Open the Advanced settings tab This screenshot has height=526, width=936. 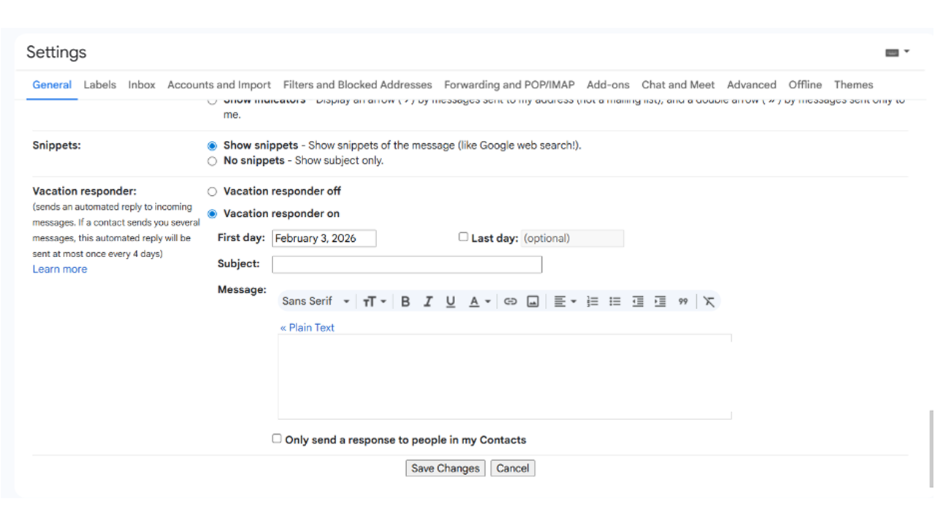click(x=752, y=85)
